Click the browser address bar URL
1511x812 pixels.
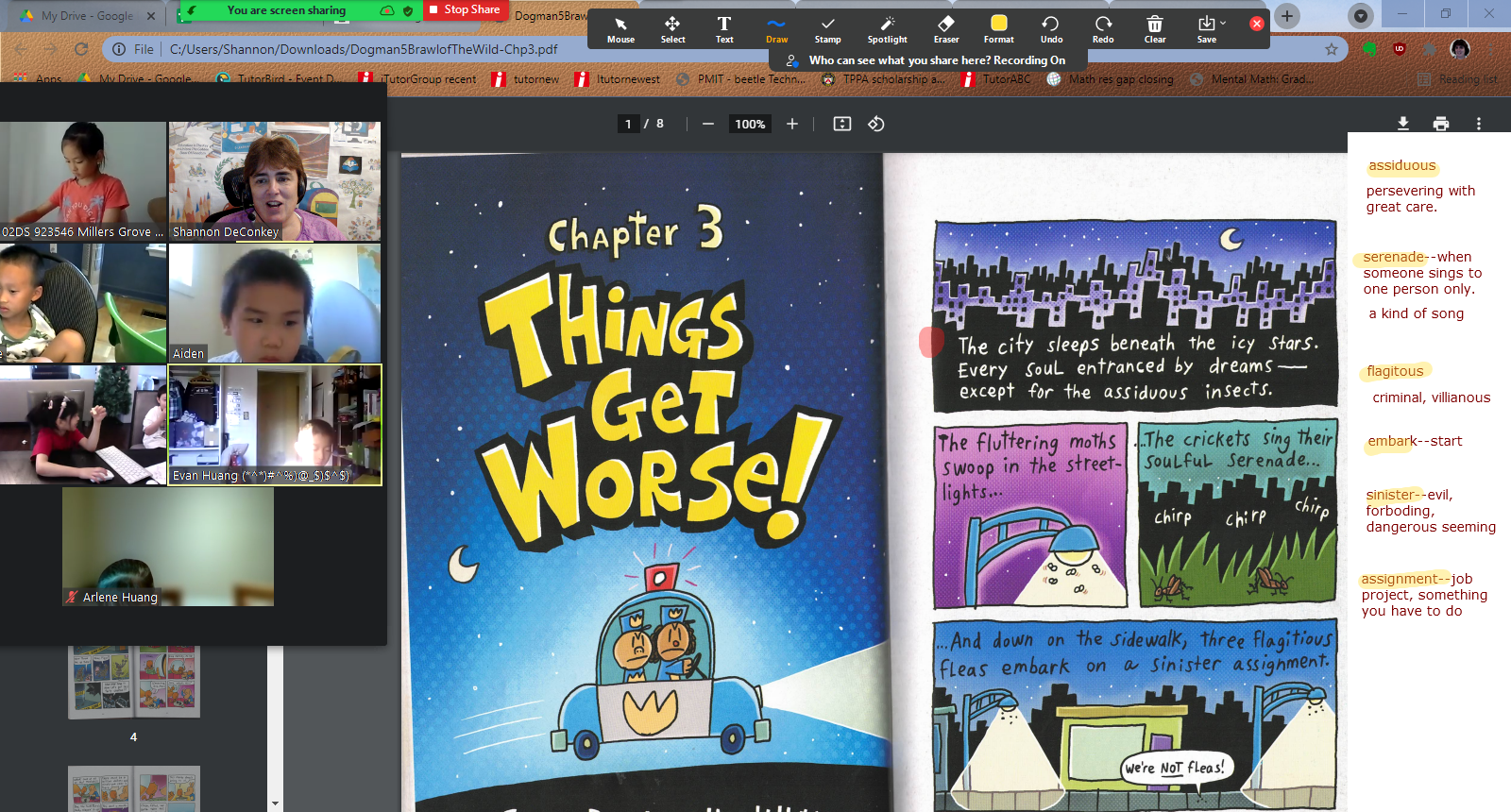pyautogui.click(x=364, y=49)
